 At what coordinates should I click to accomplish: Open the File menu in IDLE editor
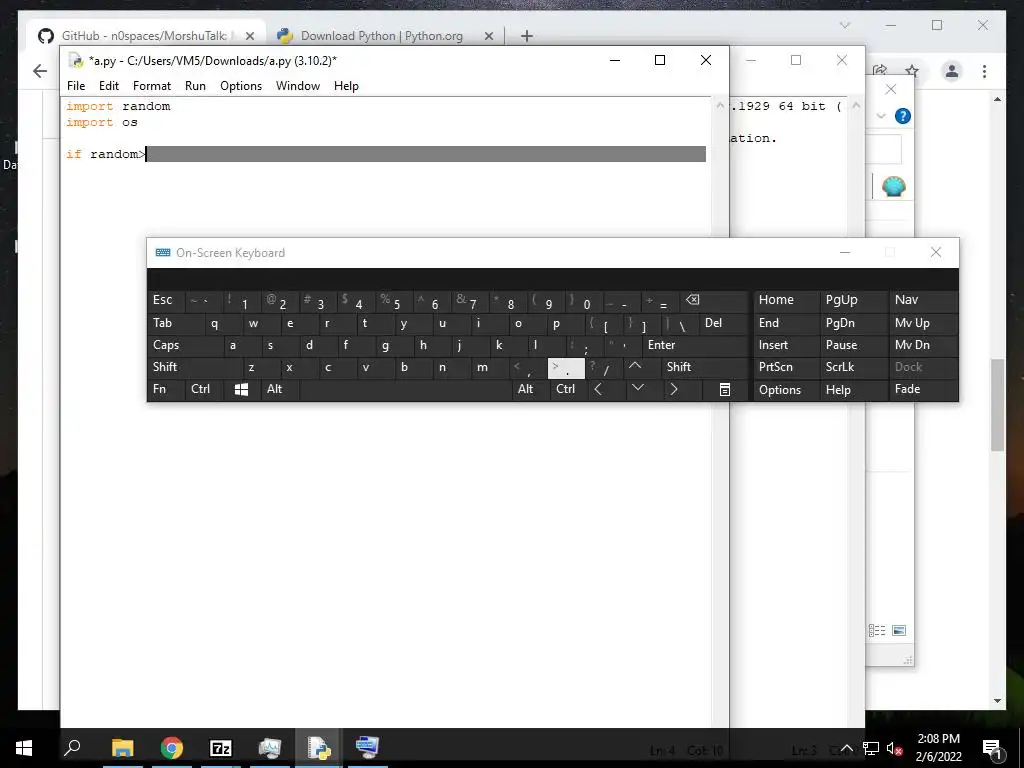[x=76, y=86]
